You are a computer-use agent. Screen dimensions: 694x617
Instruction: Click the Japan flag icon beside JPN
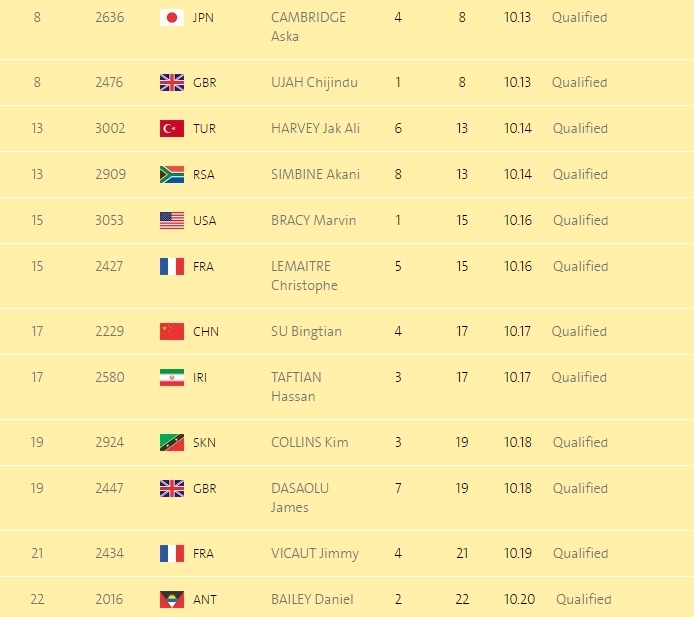coord(172,17)
